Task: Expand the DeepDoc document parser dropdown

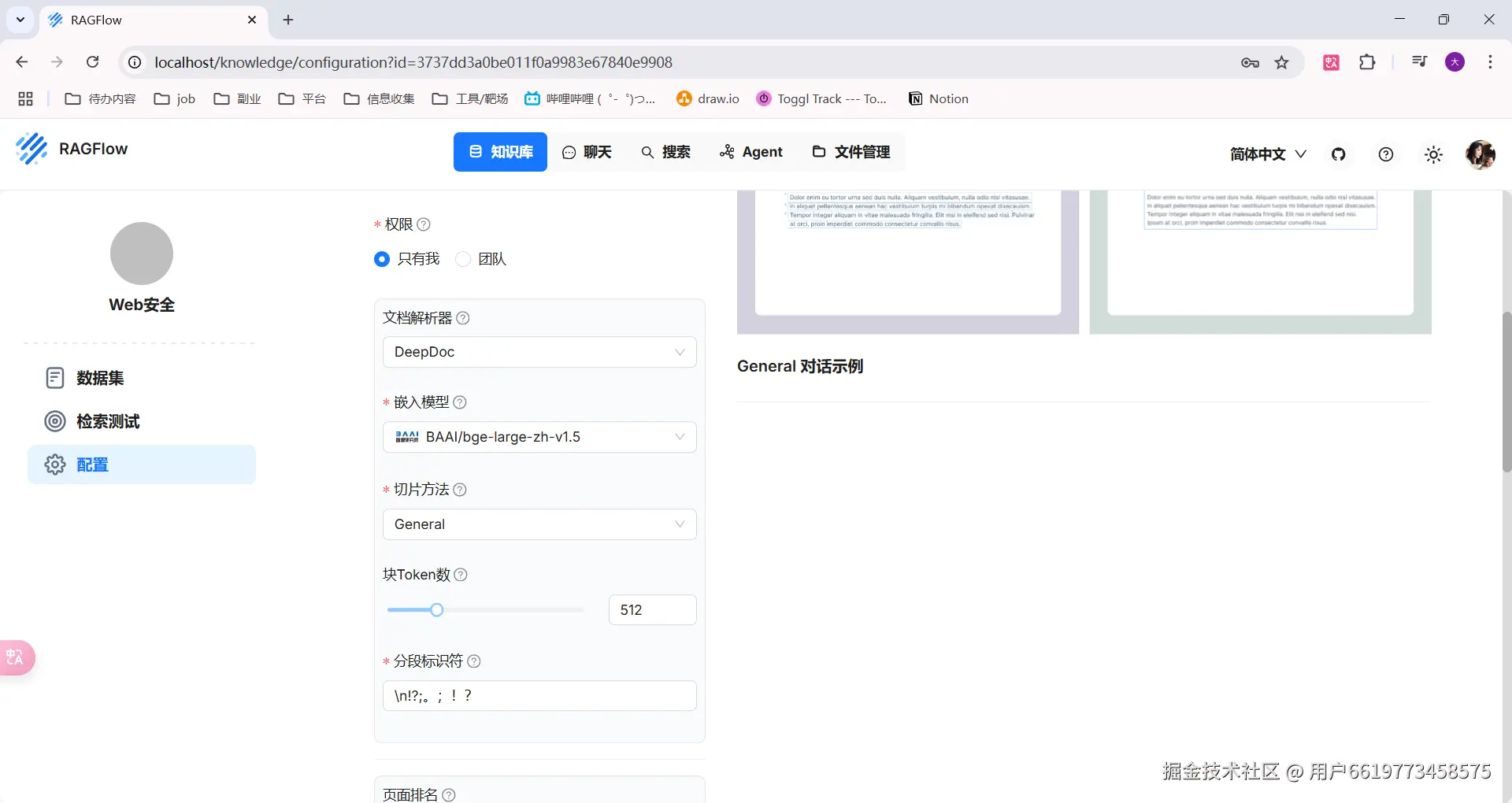Action: [x=539, y=352]
